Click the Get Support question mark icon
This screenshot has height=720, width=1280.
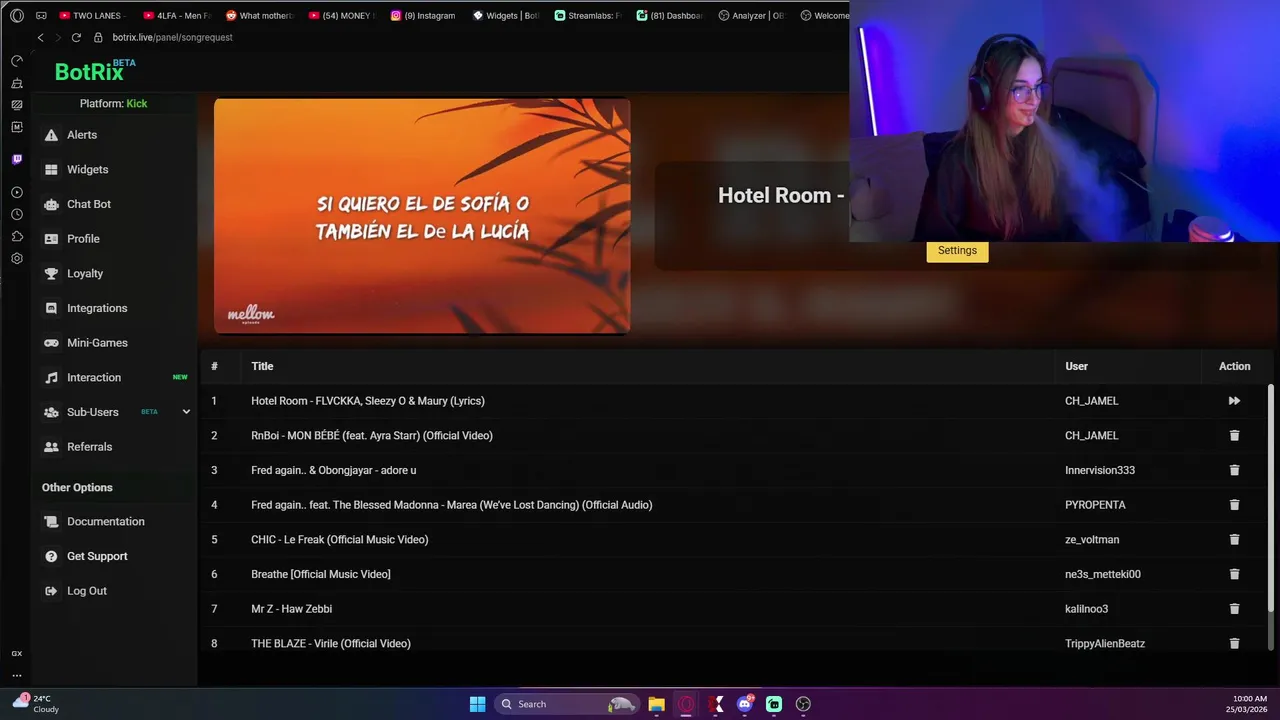(51, 556)
